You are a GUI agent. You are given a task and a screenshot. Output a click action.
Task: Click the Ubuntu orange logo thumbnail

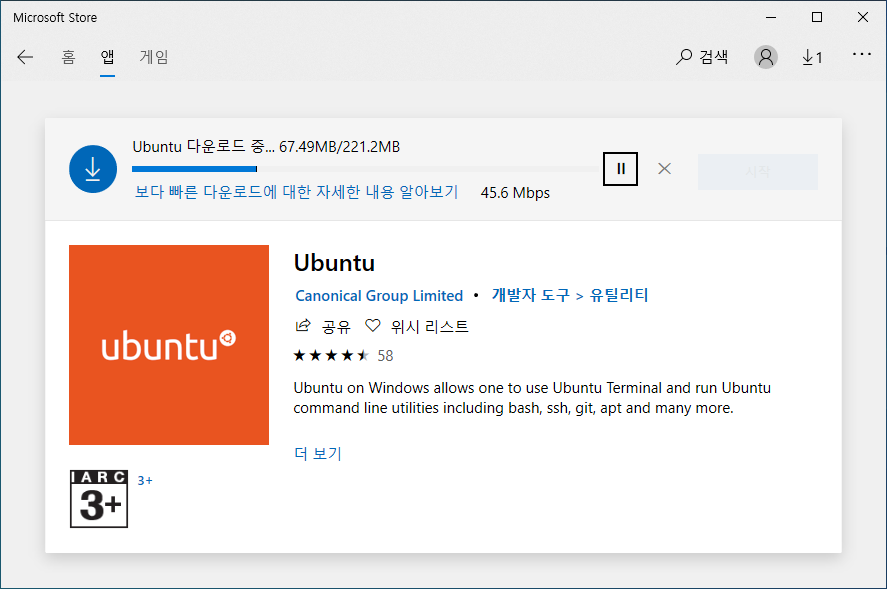(x=169, y=345)
